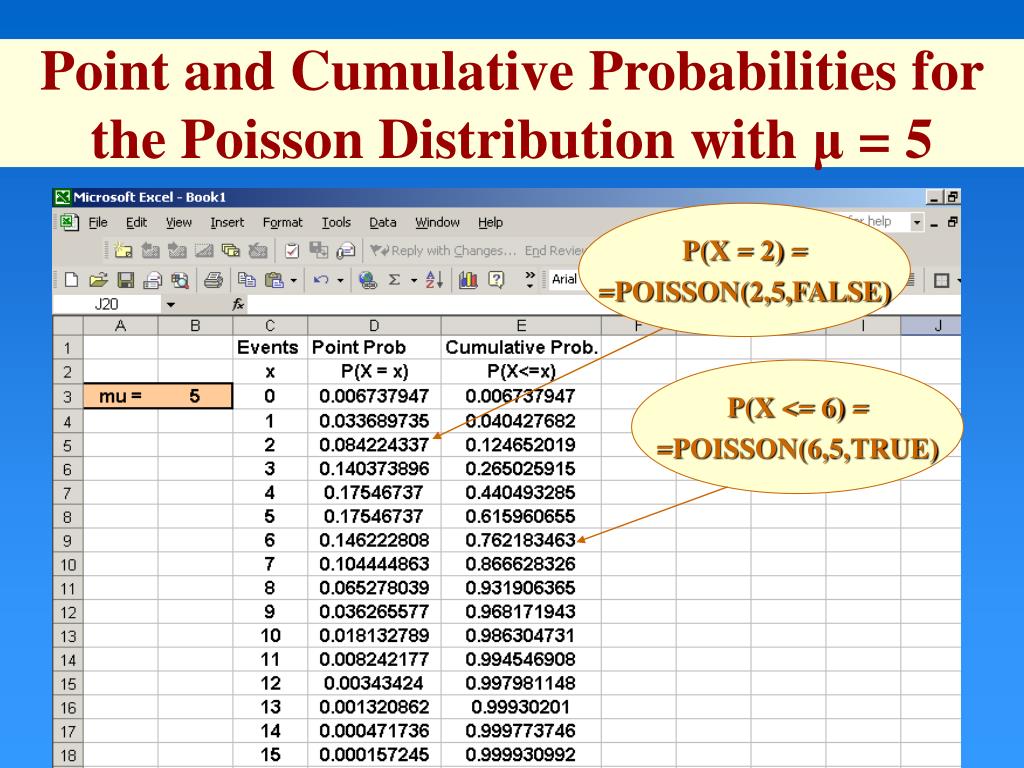Click the Show/Hide Comment icon
Image resolution: width=1024 pixels, height=768 pixels.
(204, 250)
